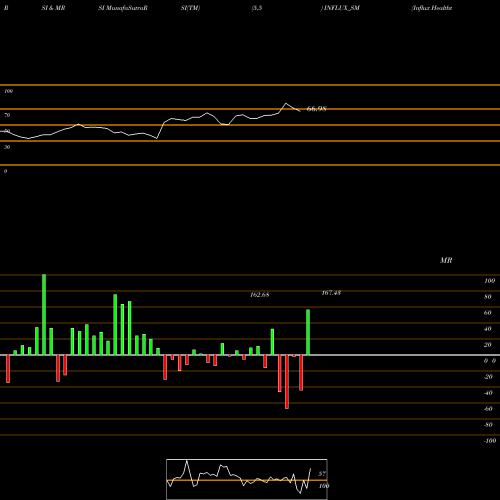The height and width of the screenshot is (500, 500).
Task: Click the RSI line peak near 66.98
Action: 286,104
